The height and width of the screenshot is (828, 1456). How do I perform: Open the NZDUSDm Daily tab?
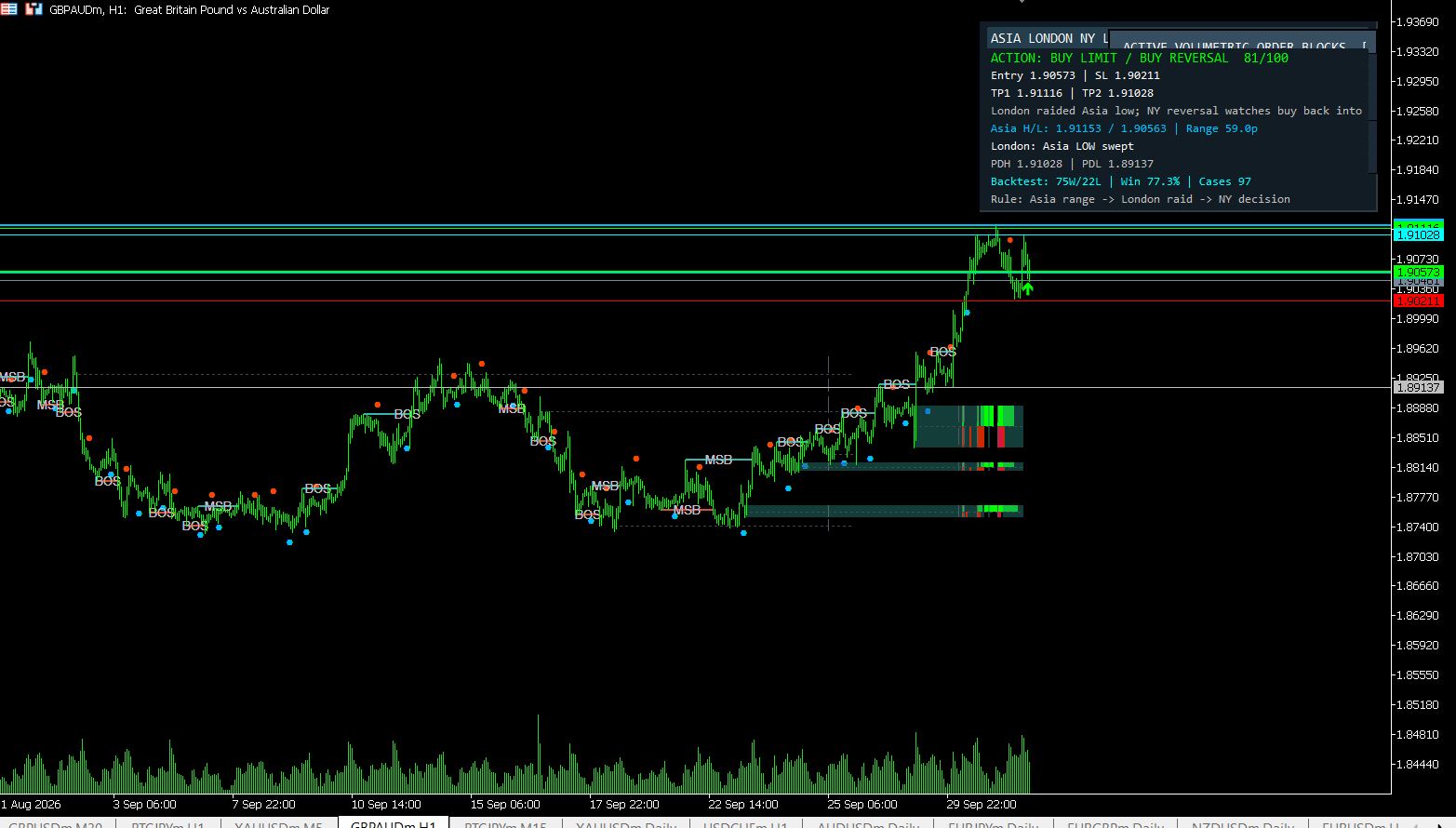[1242, 824]
